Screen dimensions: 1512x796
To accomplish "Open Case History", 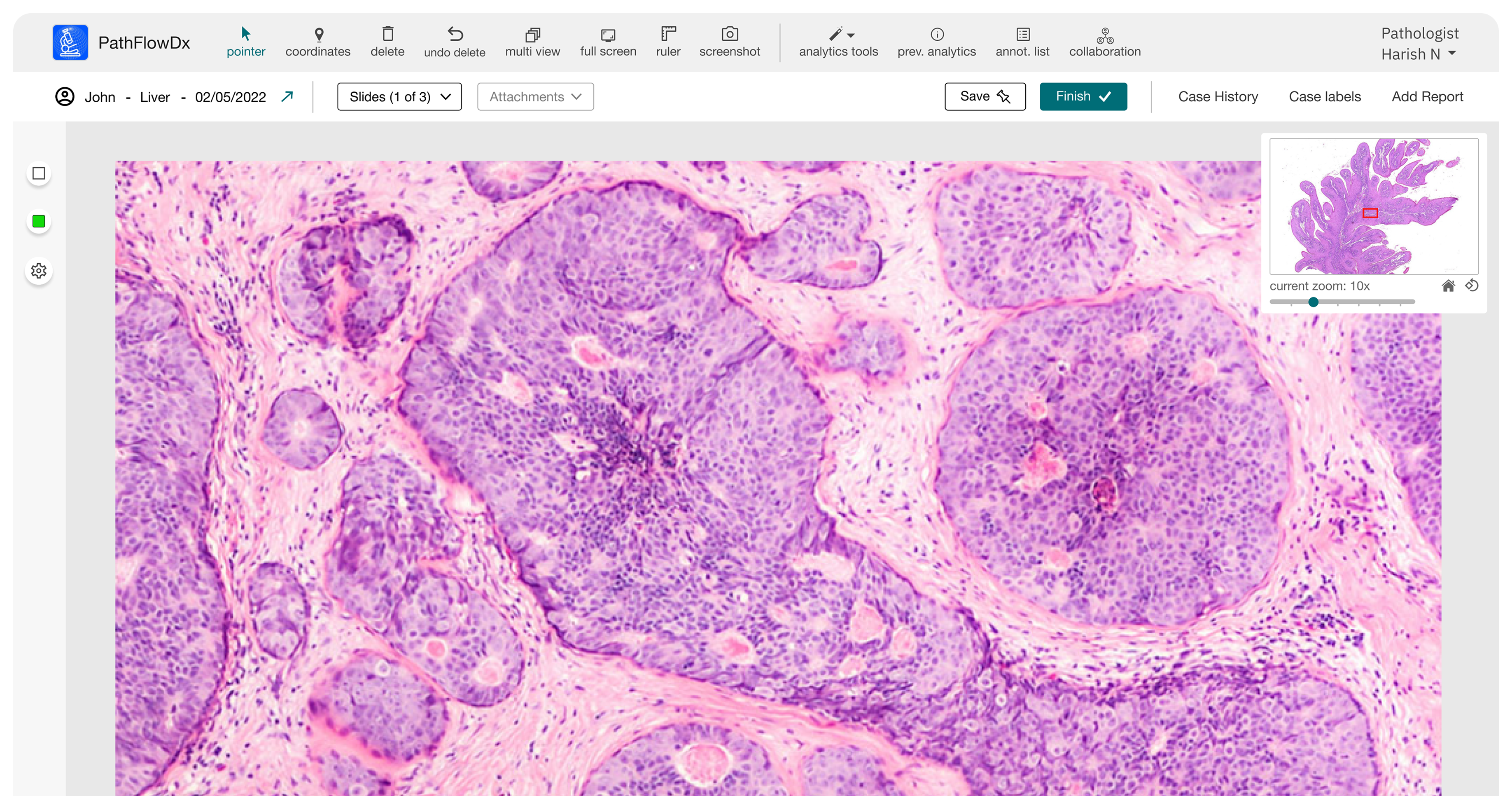I will point(1218,96).
